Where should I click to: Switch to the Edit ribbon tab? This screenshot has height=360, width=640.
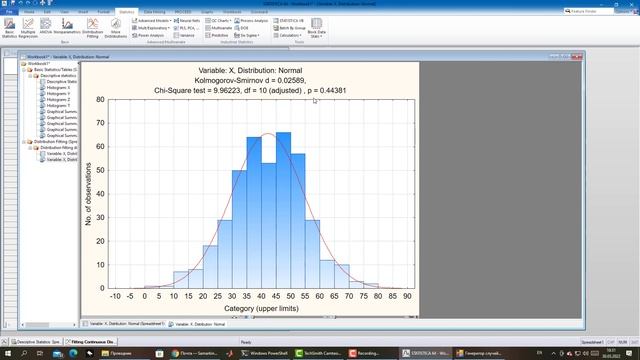click(47, 12)
